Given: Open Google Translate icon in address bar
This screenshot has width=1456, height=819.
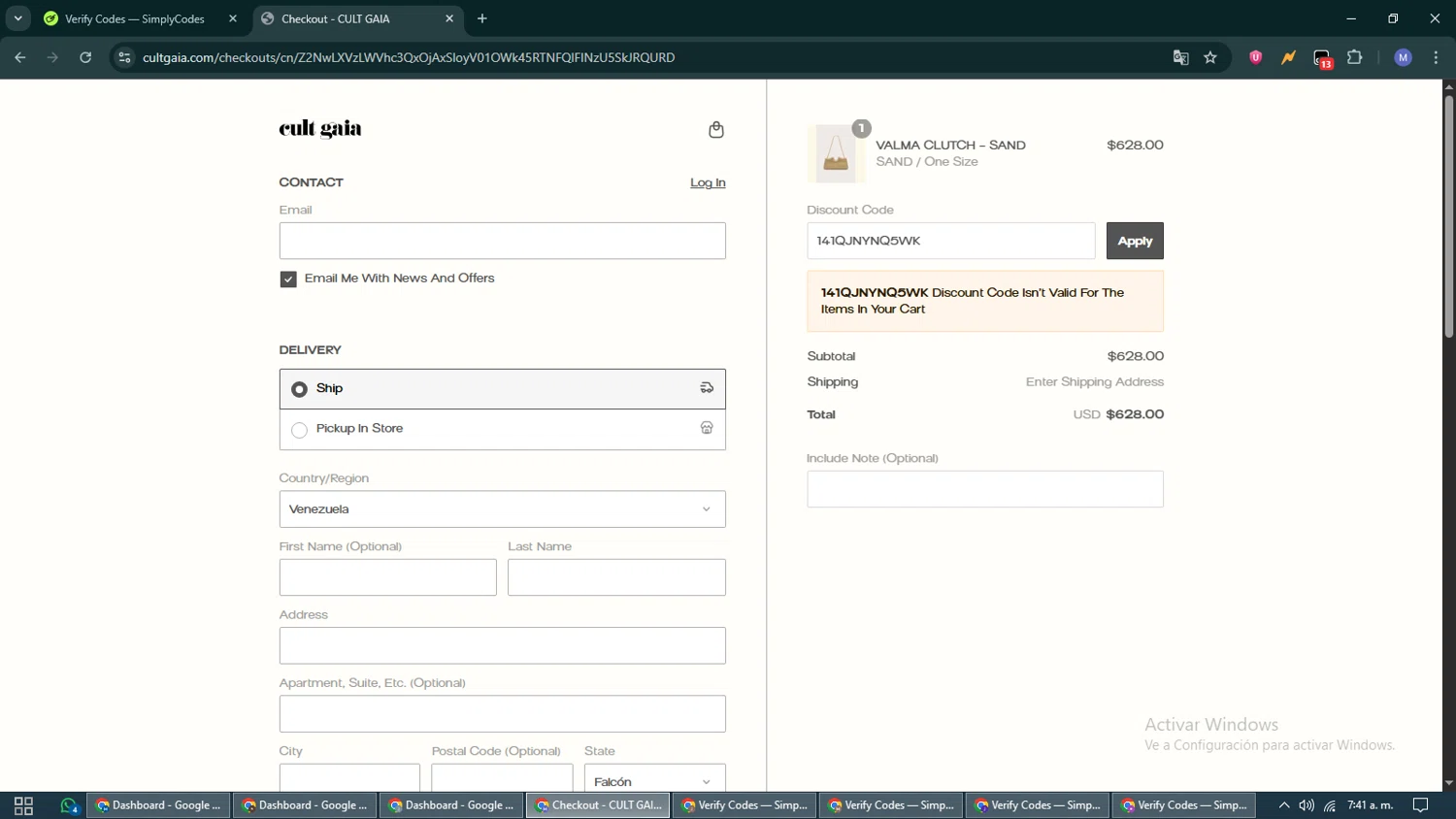Looking at the screenshot, I should [x=1180, y=57].
